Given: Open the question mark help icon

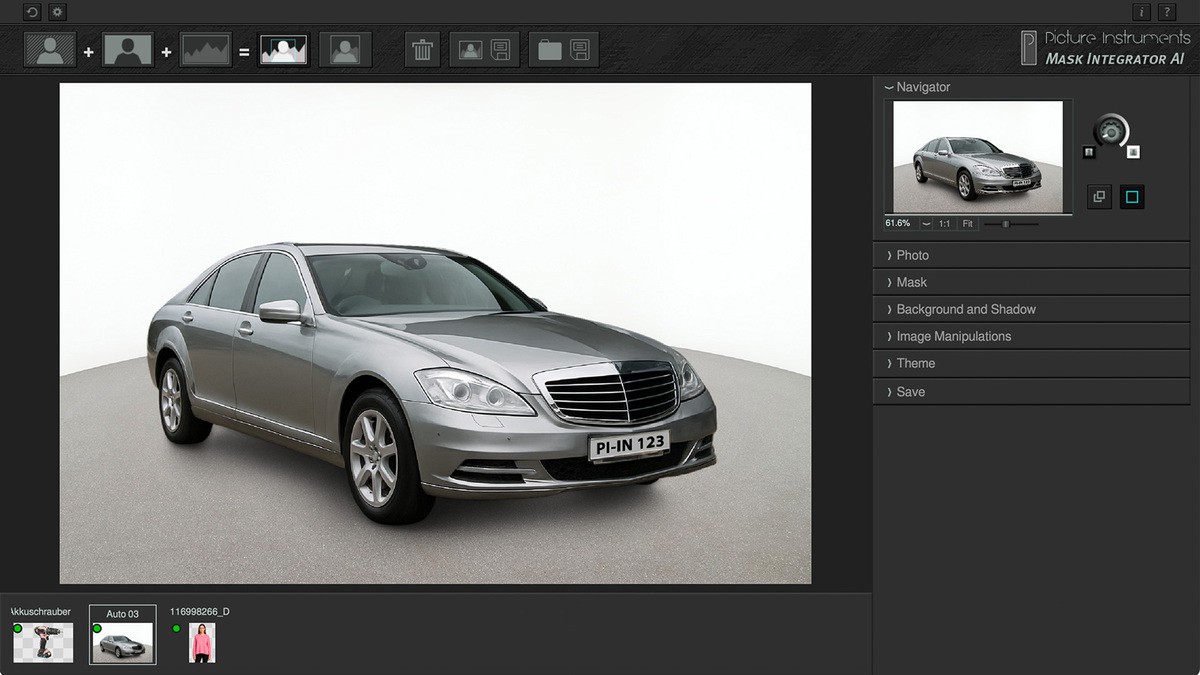Looking at the screenshot, I should pyautogui.click(x=1166, y=12).
